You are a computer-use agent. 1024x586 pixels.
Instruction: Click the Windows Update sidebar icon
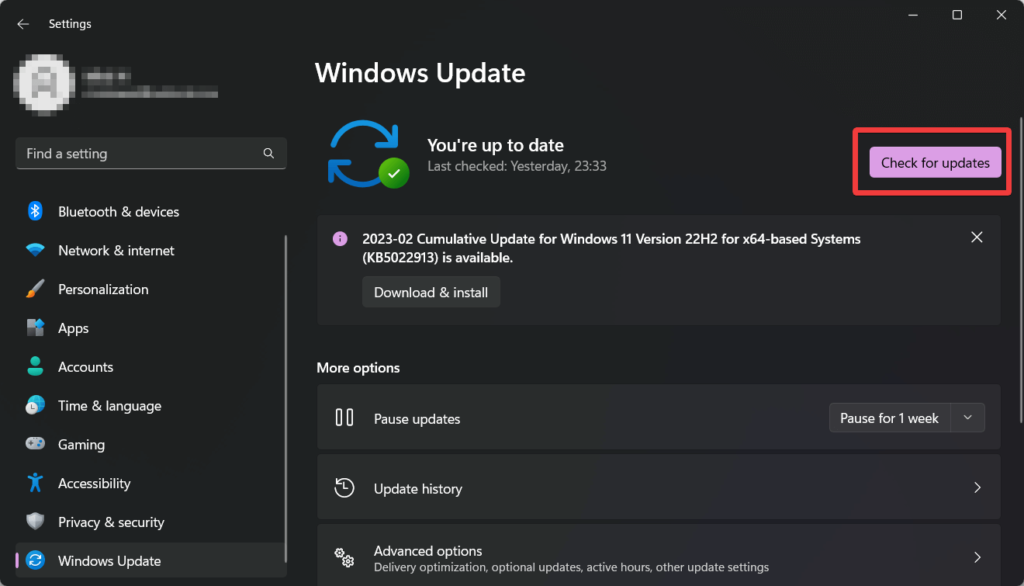35,560
